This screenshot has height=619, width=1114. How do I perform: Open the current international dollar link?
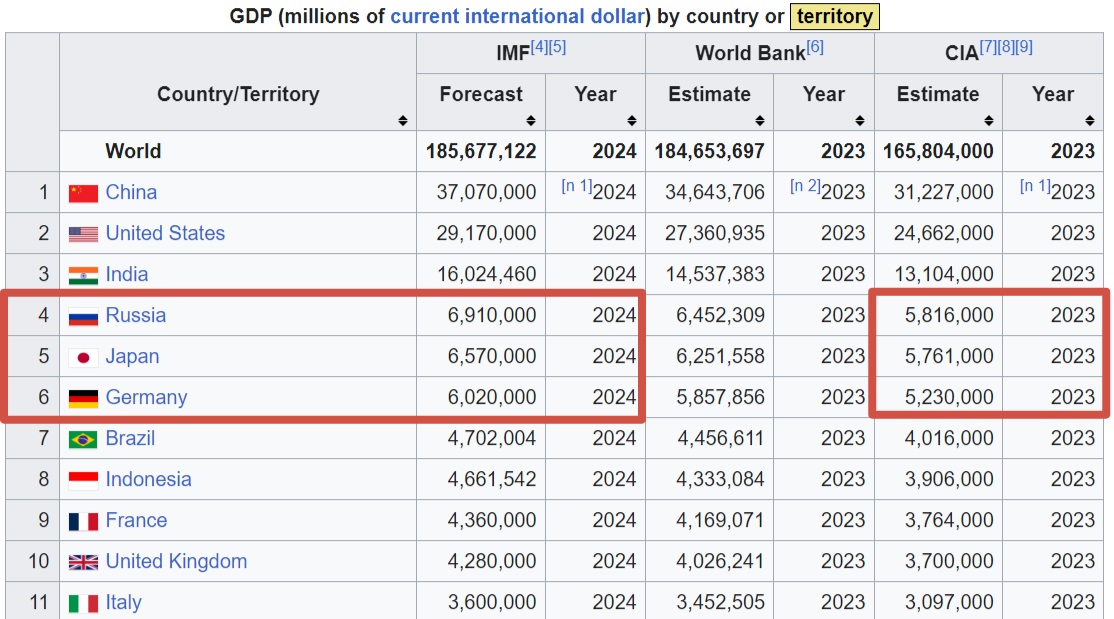click(518, 16)
